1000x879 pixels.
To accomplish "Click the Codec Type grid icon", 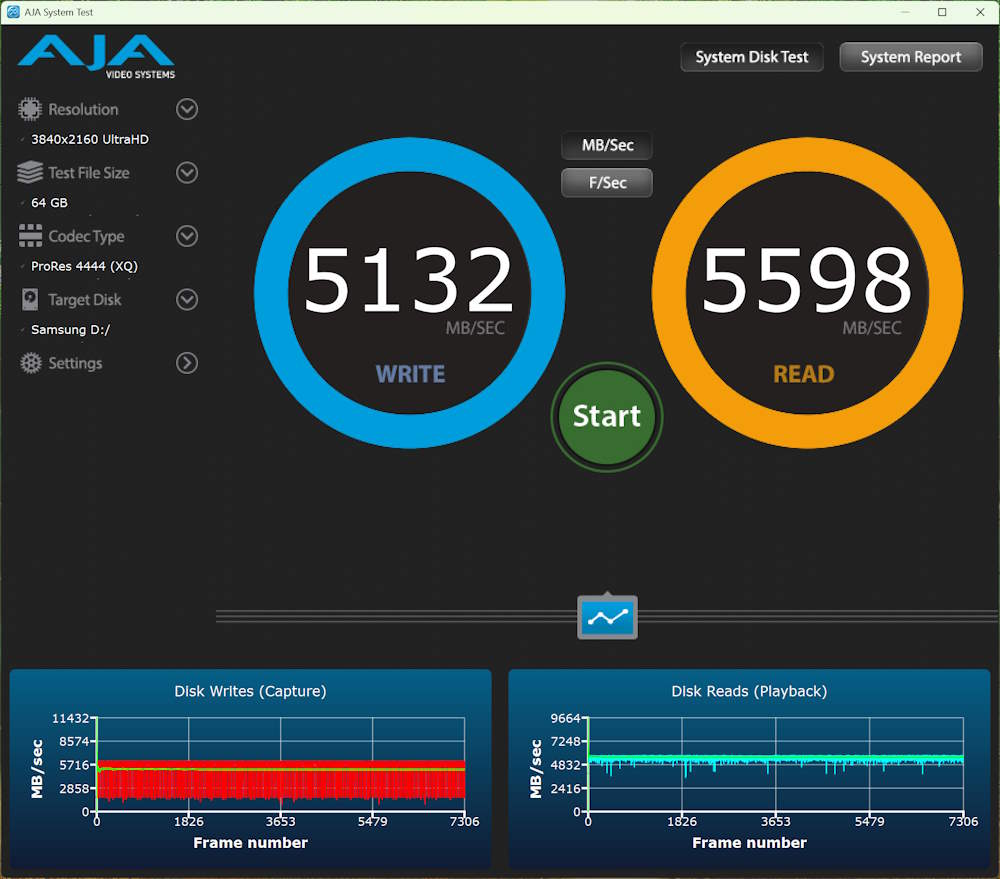I will tap(29, 236).
